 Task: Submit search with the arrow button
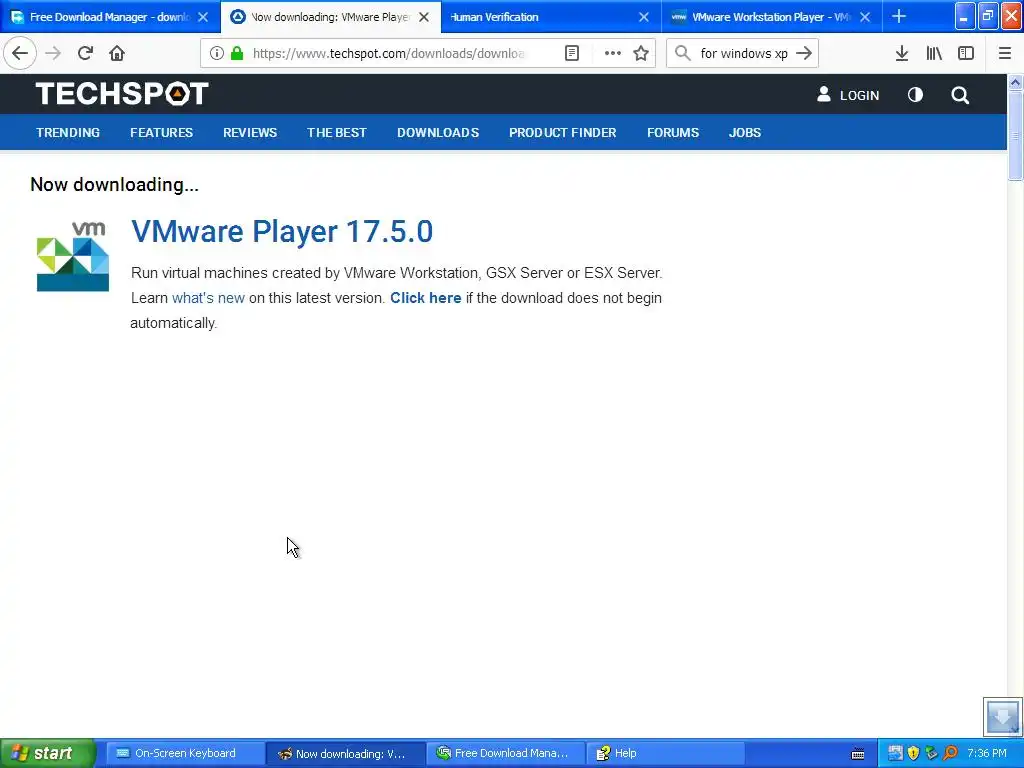(x=804, y=53)
